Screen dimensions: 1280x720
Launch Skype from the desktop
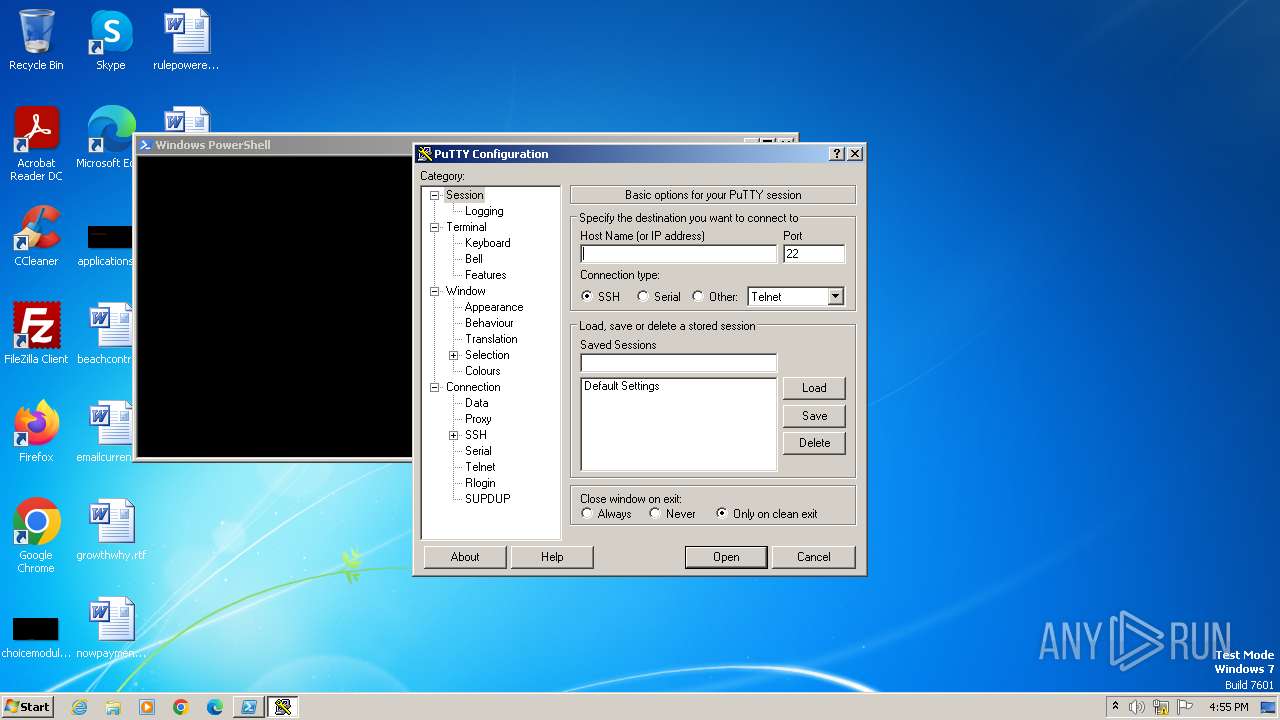(x=111, y=40)
